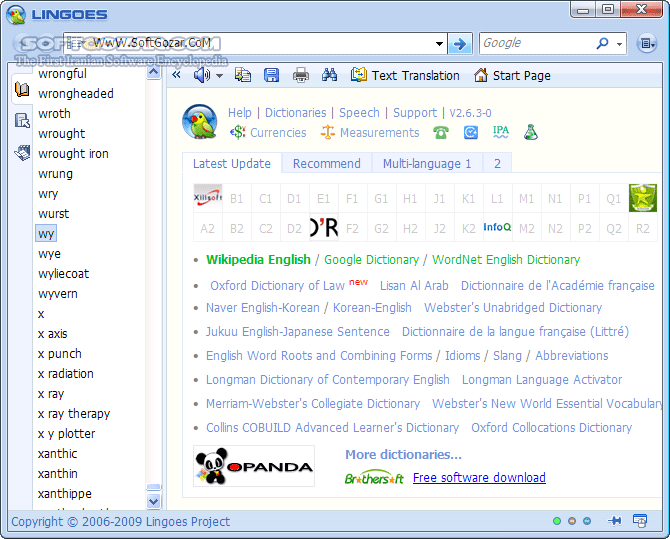The height and width of the screenshot is (539, 670).
Task: Open Collins COBUILD Advanced Learner's Dictionary link
Action: pyautogui.click(x=332, y=427)
